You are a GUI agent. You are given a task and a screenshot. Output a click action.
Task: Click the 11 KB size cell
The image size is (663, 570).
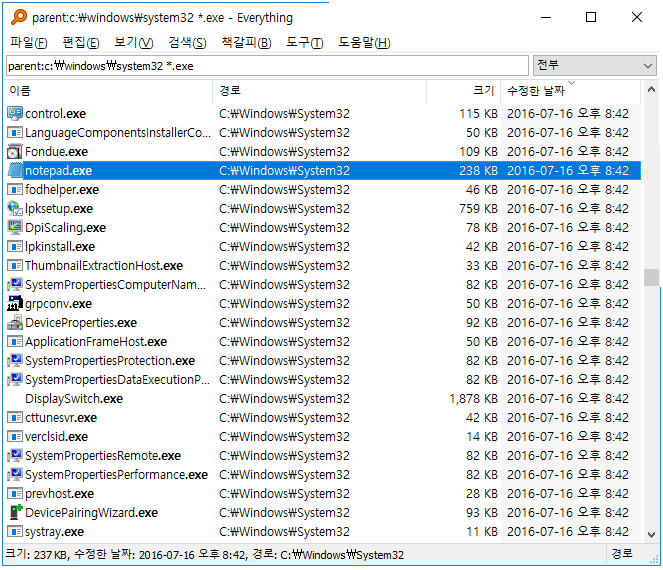point(482,532)
